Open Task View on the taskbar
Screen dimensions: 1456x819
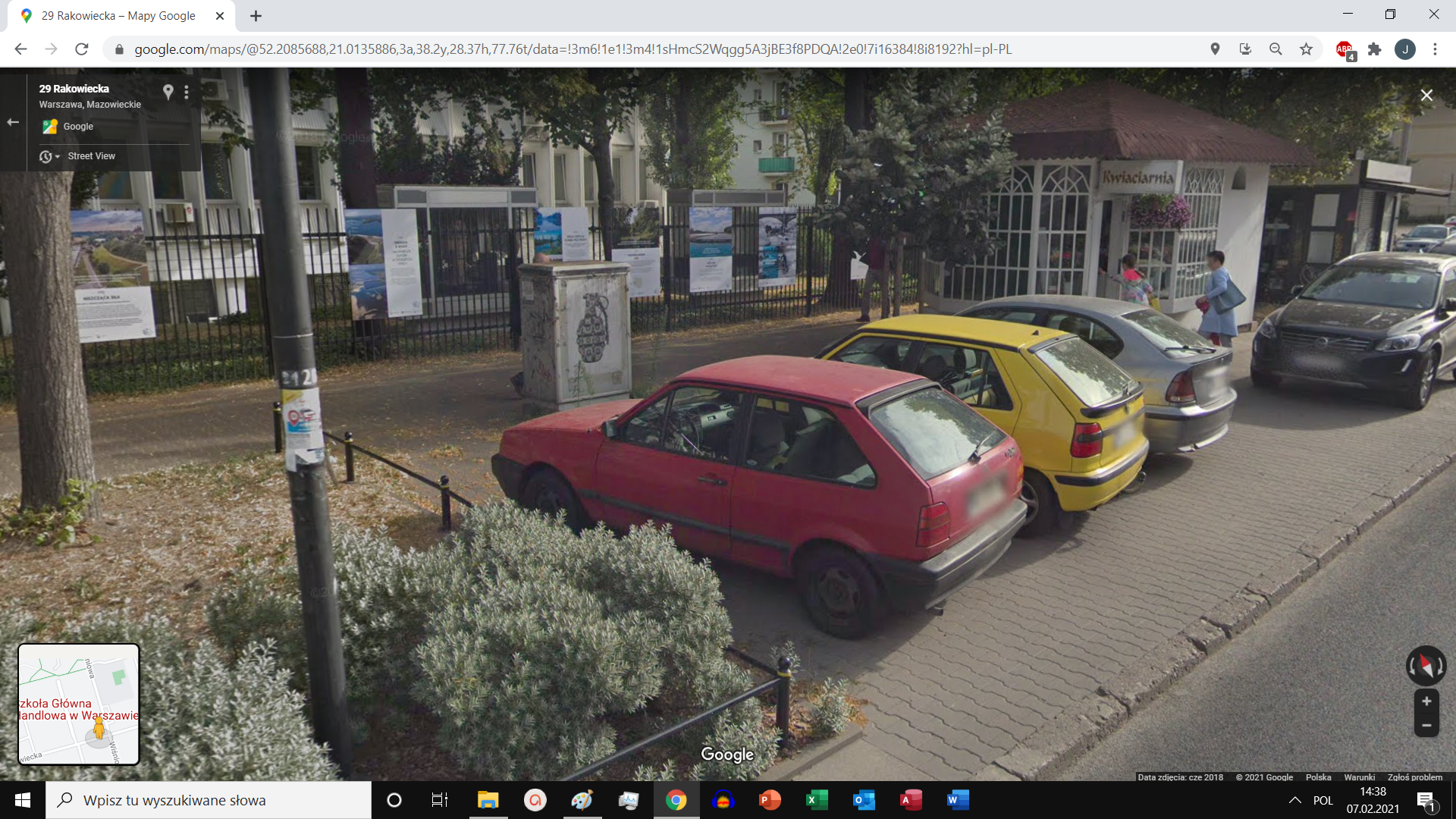tap(440, 800)
